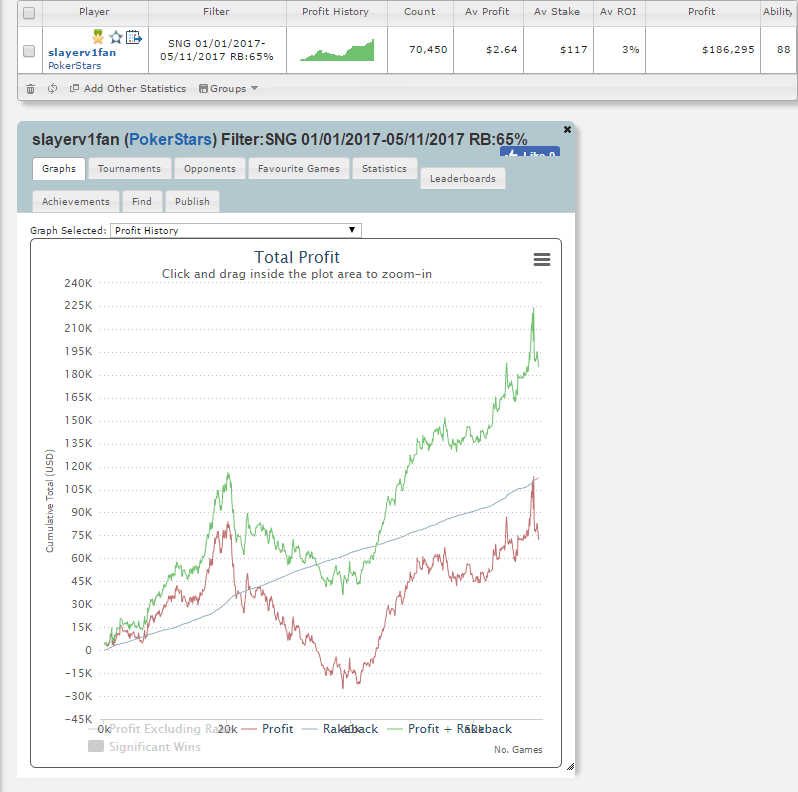Click the calendar export icon in Player cell
Viewport: 798px width, 792px height.
[x=134, y=37]
